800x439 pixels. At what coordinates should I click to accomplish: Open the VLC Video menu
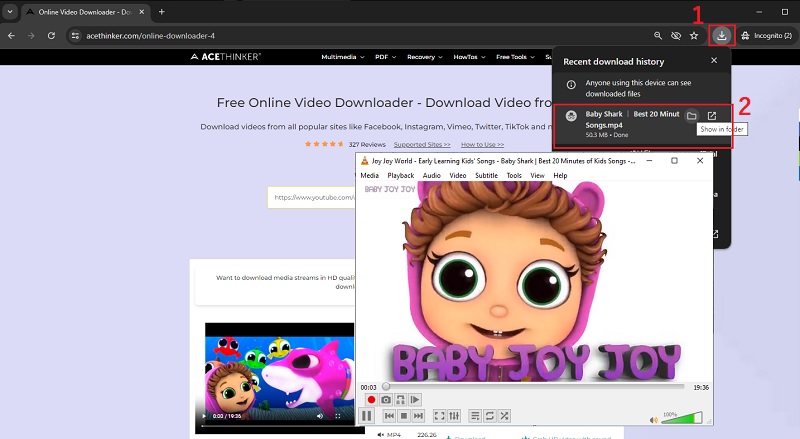pyautogui.click(x=458, y=175)
